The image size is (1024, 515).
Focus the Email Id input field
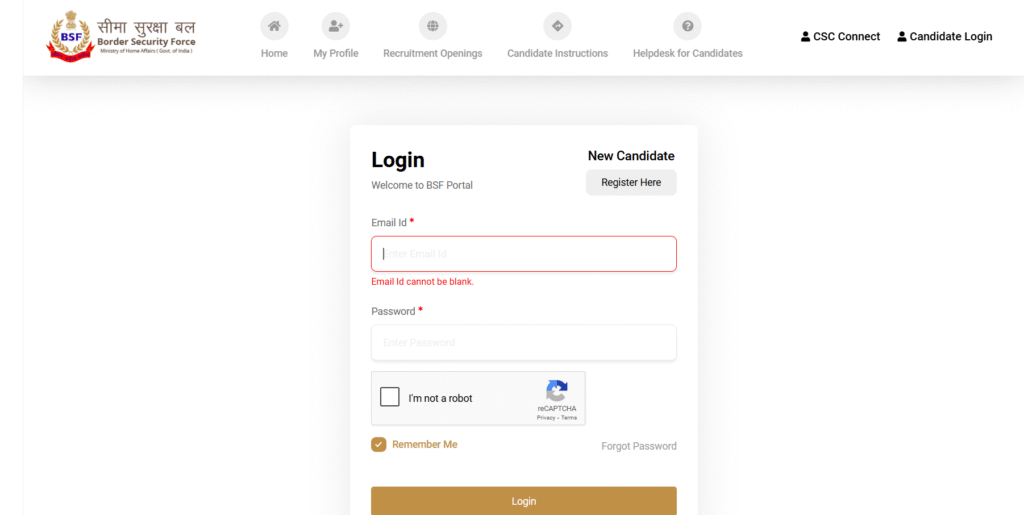click(523, 254)
